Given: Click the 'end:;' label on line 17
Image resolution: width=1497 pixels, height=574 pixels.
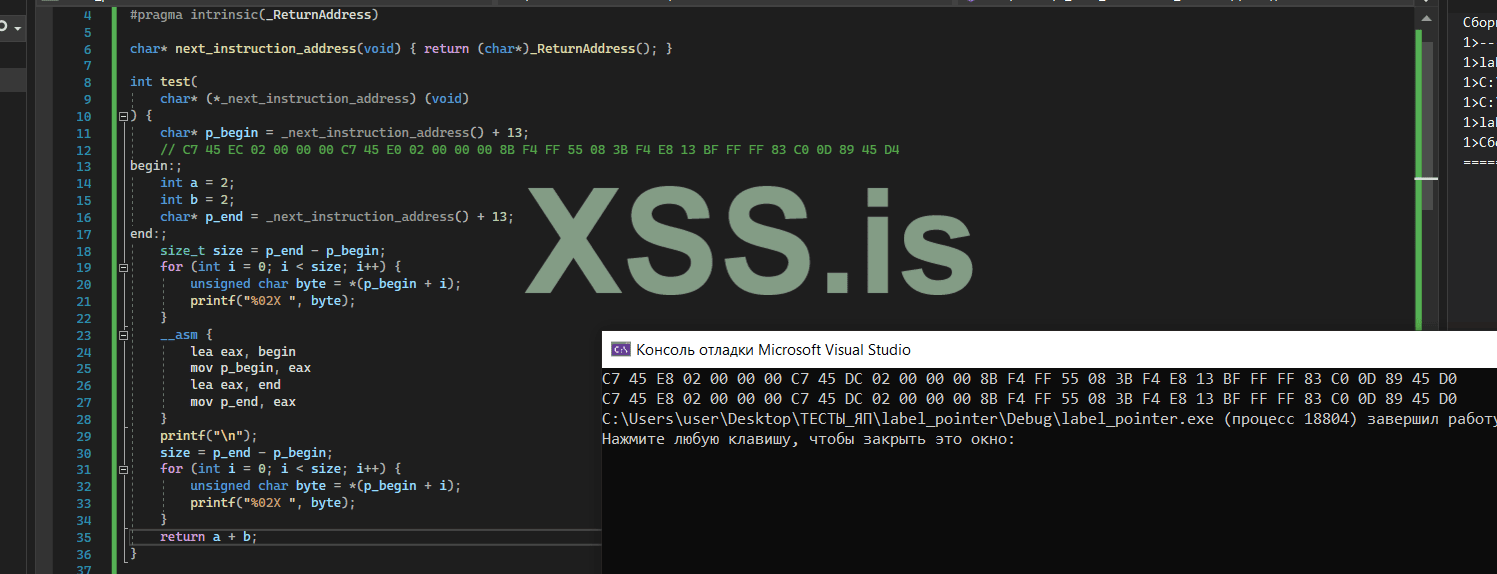Looking at the screenshot, I should (x=148, y=234).
